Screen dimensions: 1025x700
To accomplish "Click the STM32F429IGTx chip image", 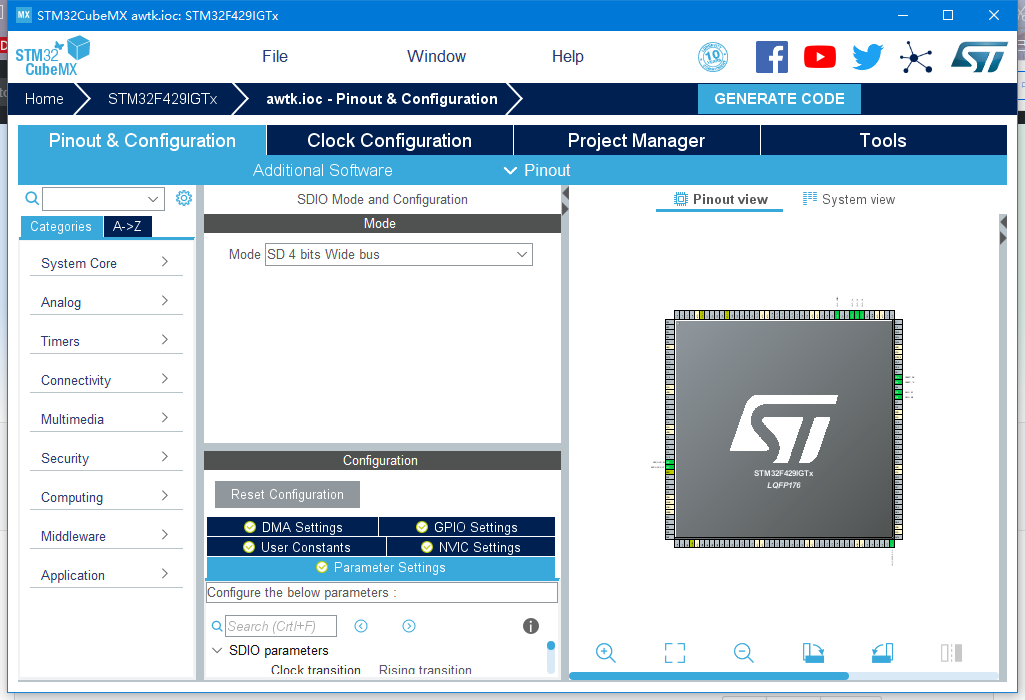I will point(784,429).
